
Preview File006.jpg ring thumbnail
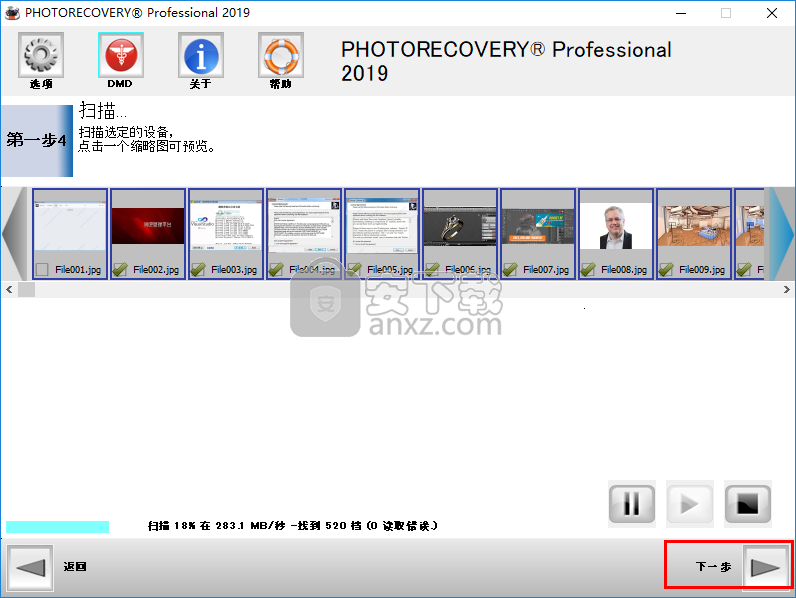point(460,226)
